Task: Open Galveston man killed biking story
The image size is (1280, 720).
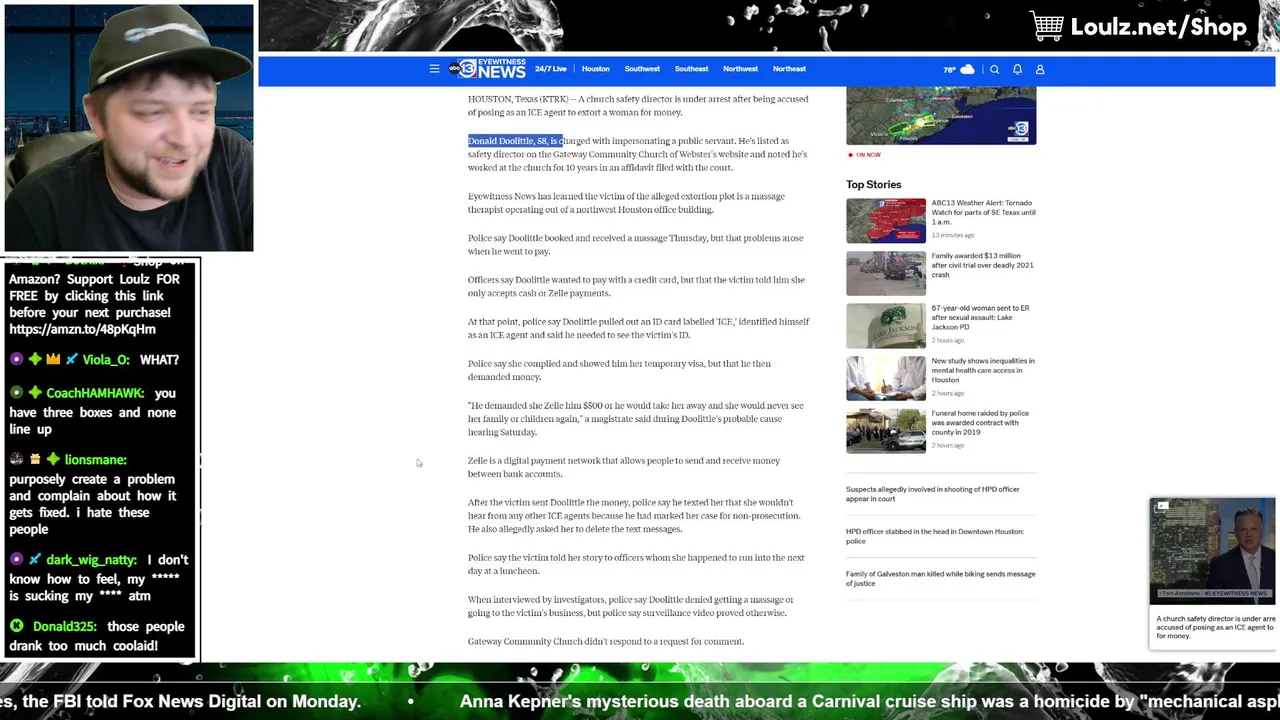Action: 941,578
